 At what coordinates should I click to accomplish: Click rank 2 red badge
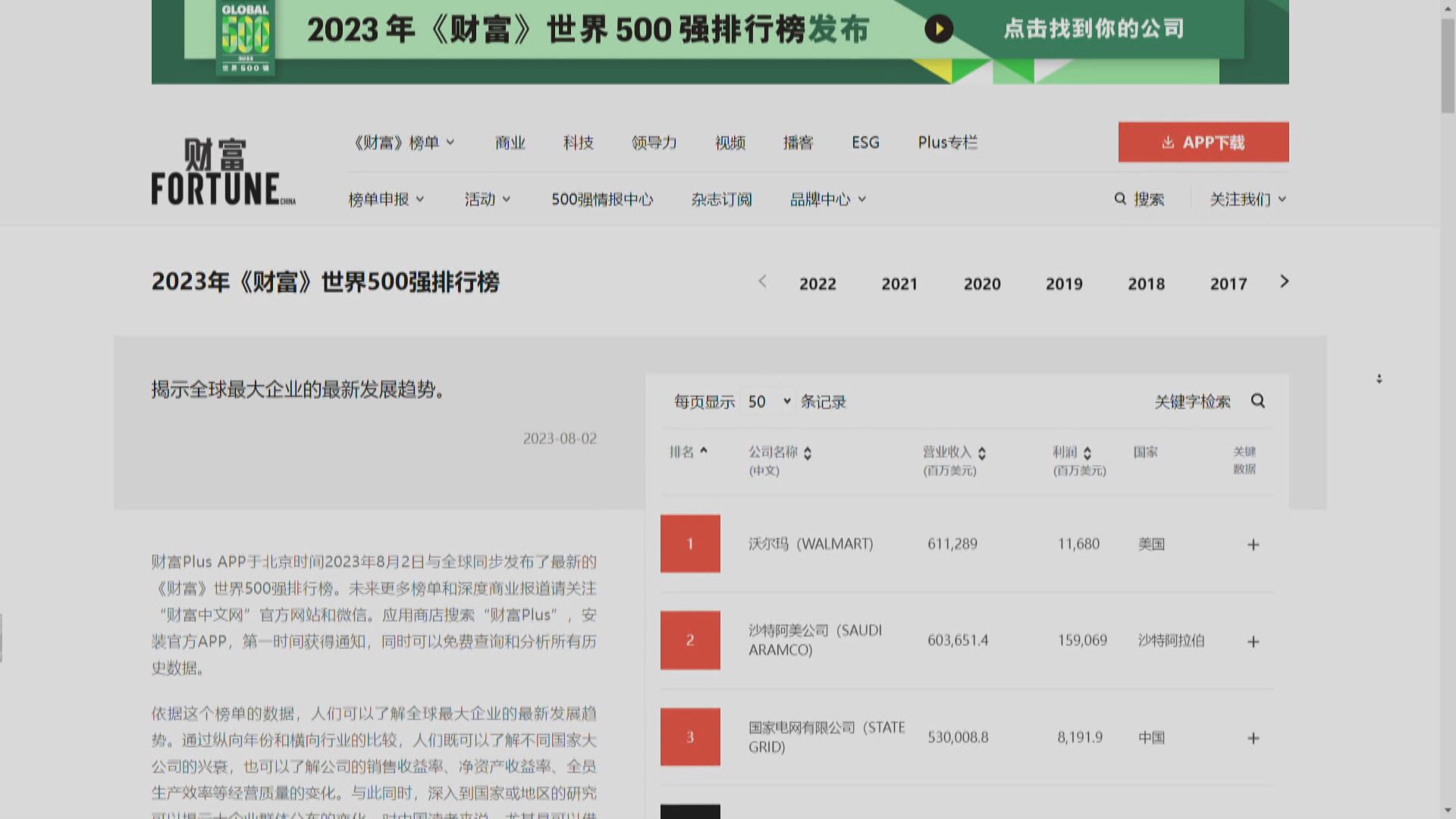click(x=690, y=640)
